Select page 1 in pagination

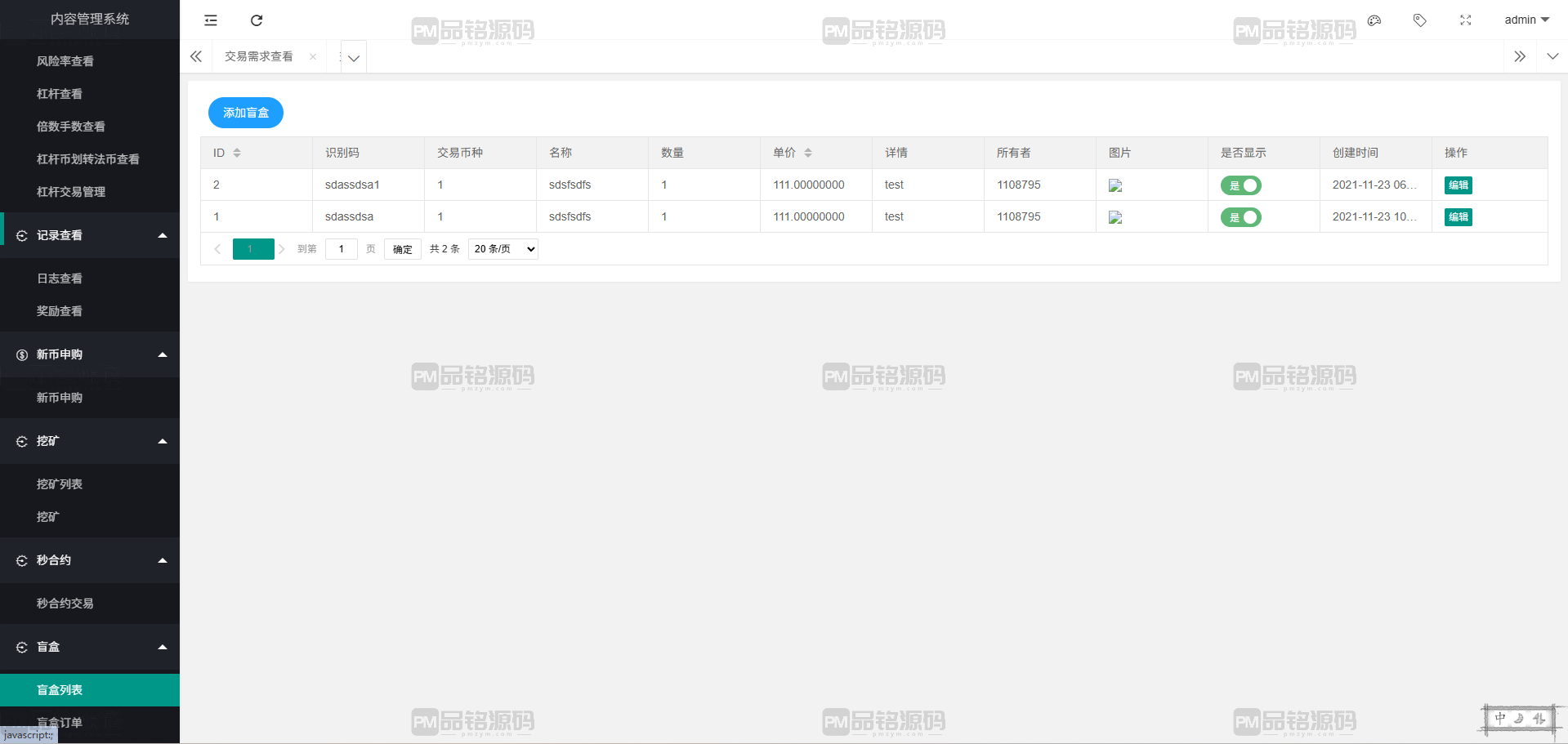[253, 249]
